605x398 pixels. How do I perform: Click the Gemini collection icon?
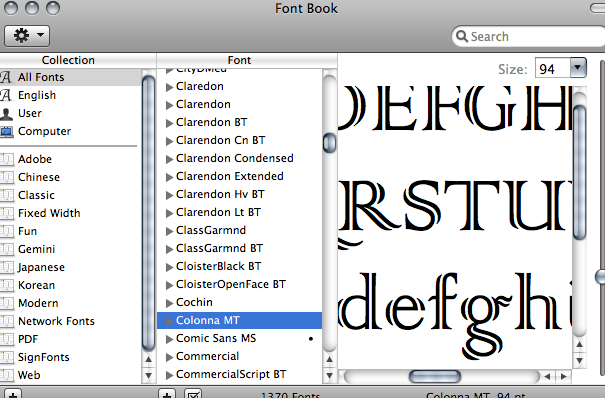6,249
